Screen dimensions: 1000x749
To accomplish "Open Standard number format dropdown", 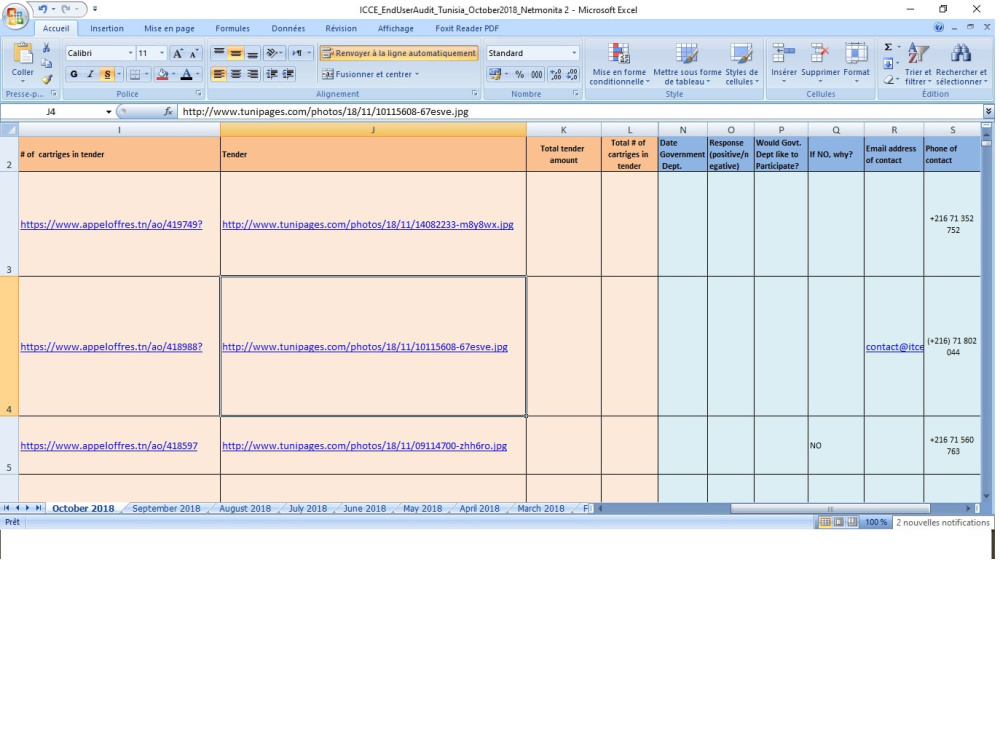I will (573, 53).
